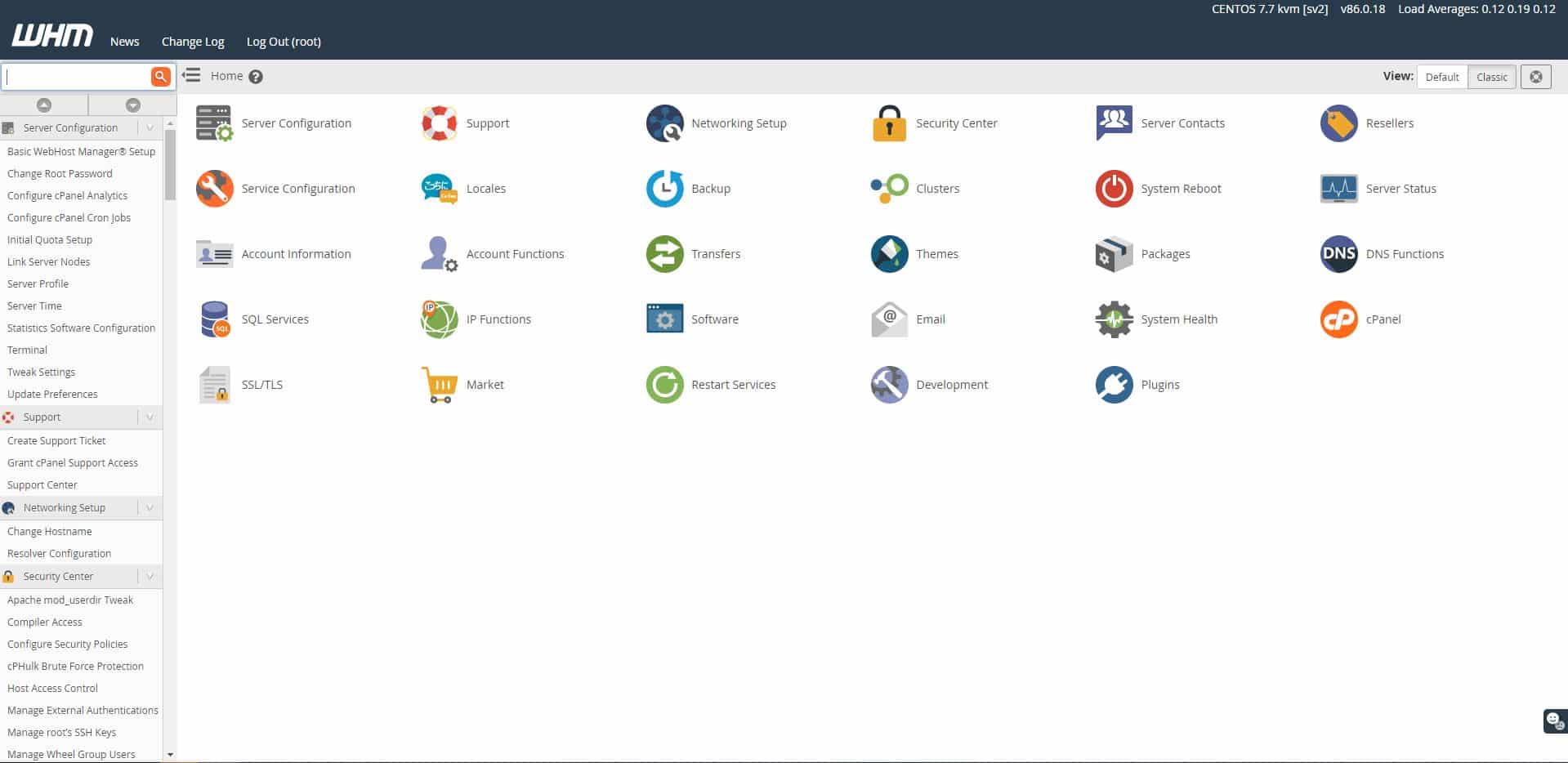The width and height of the screenshot is (1568, 763).
Task: Click the sidebar scrollbar down arrow
Action: click(170, 755)
